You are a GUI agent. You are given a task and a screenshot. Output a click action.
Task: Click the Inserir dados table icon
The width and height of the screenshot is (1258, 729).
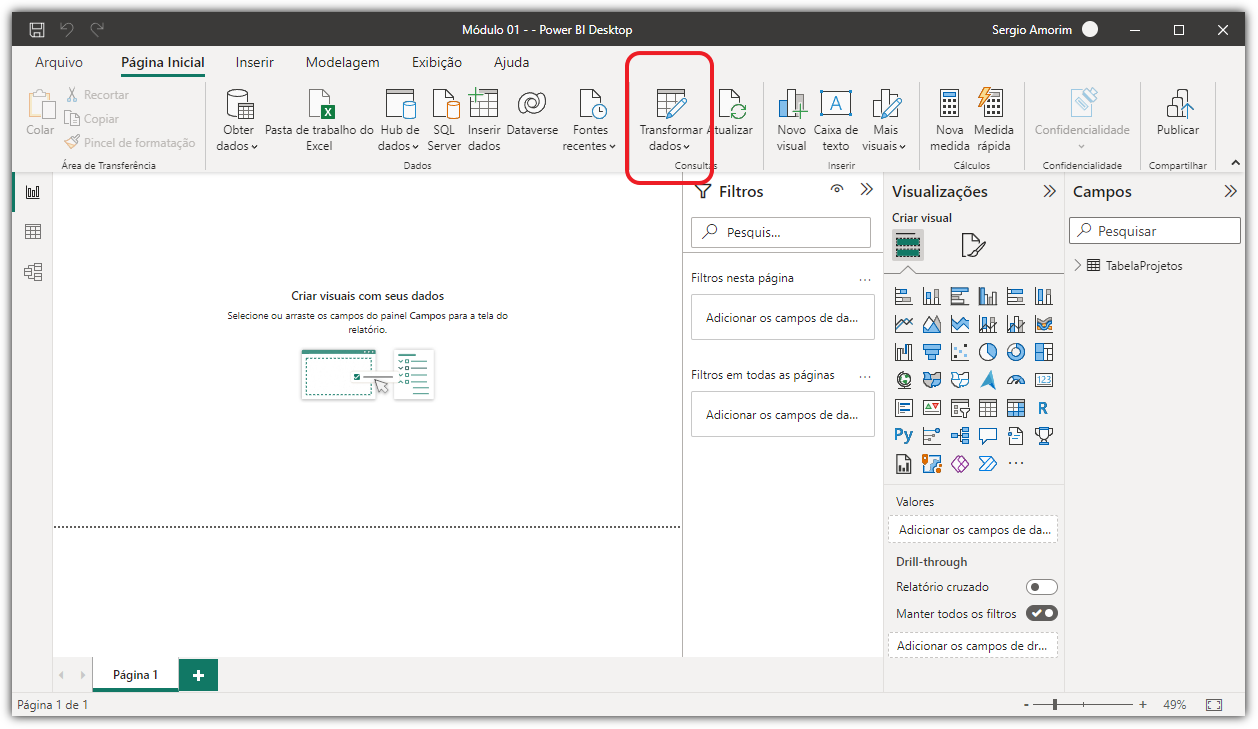(x=483, y=104)
